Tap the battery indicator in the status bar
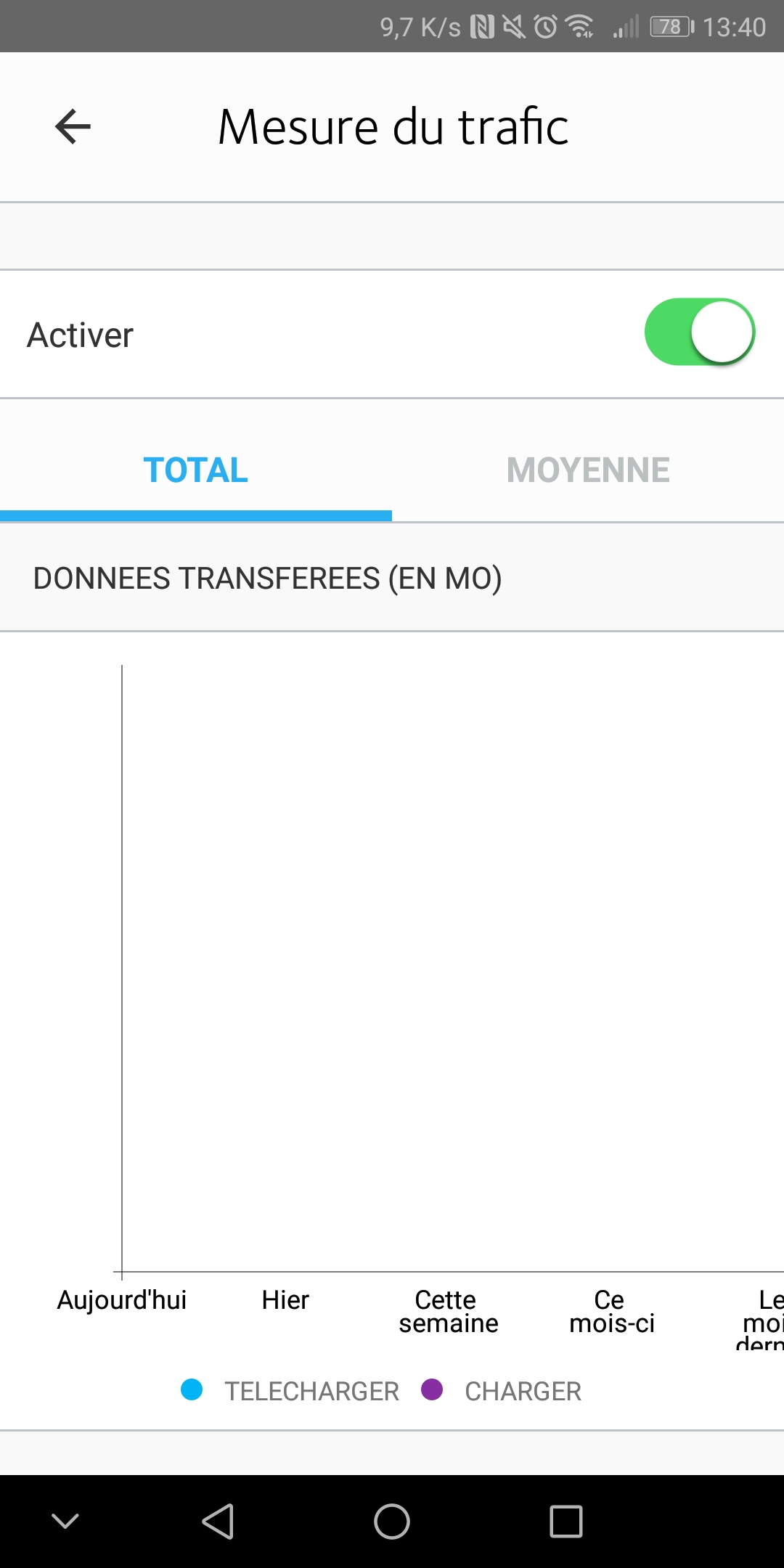 672,27
